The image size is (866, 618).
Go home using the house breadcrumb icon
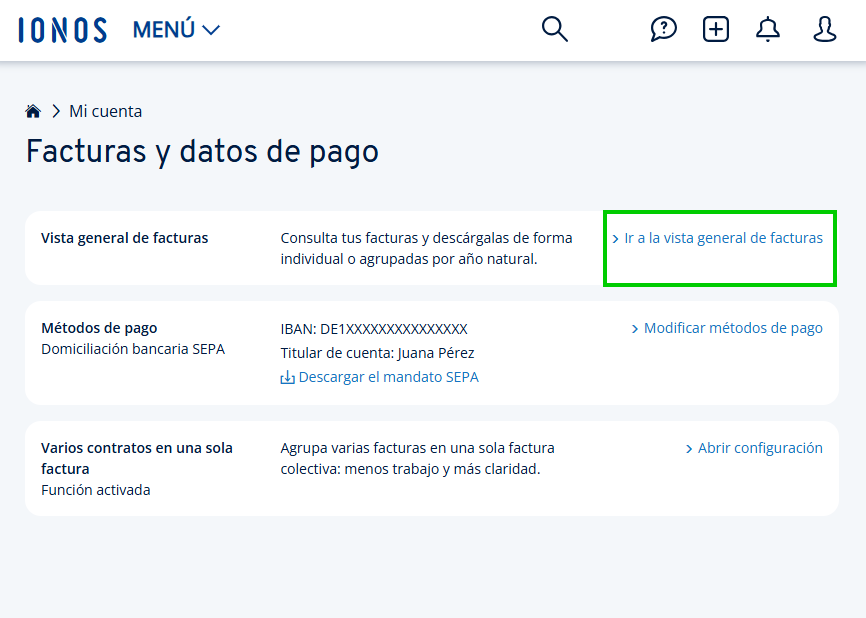coord(33,110)
